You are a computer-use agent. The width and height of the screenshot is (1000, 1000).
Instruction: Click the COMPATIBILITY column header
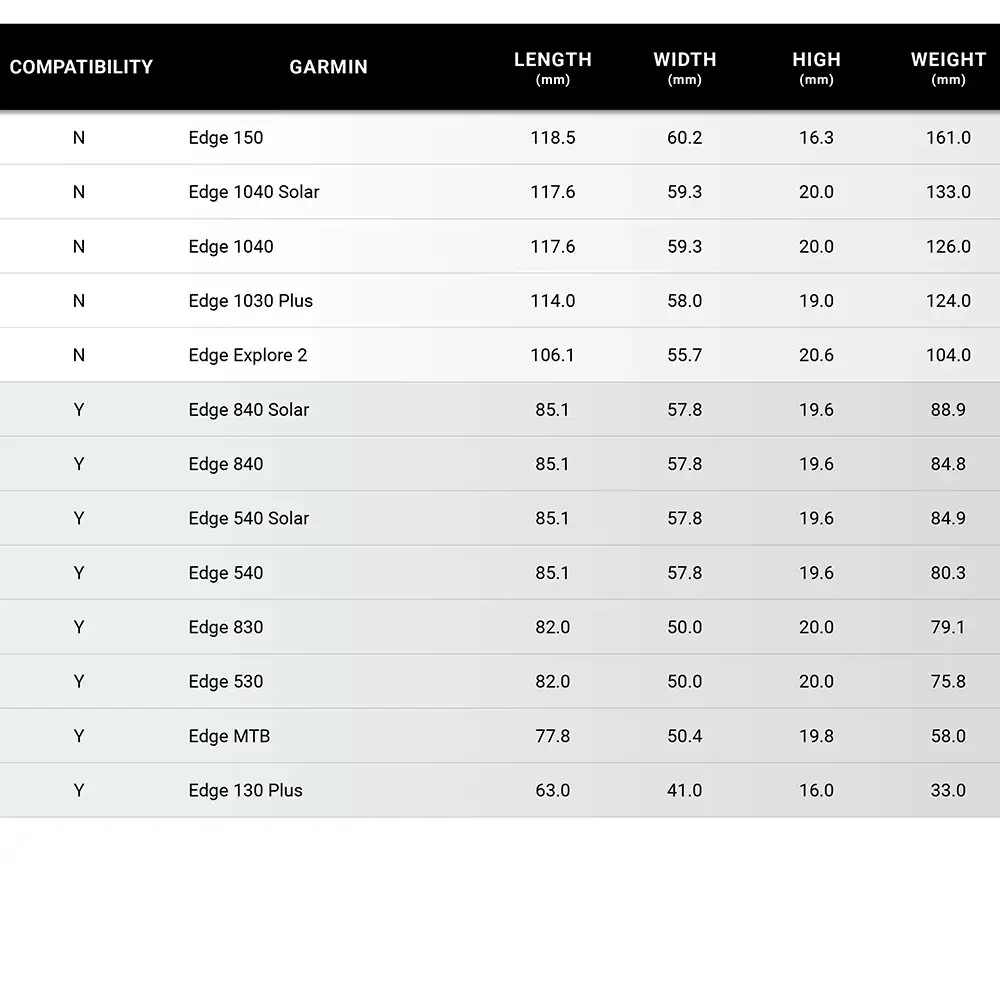pyautogui.click(x=81, y=67)
